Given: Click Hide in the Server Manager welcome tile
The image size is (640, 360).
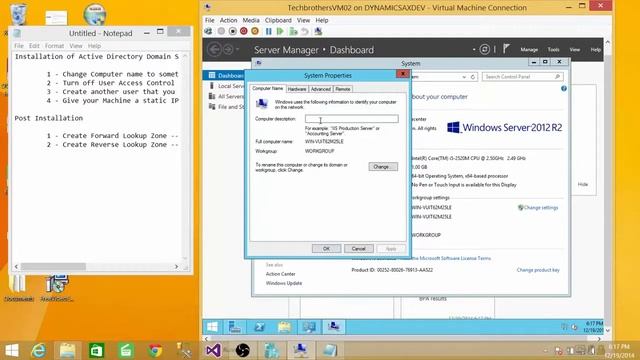Looking at the screenshot, I should click(582, 184).
